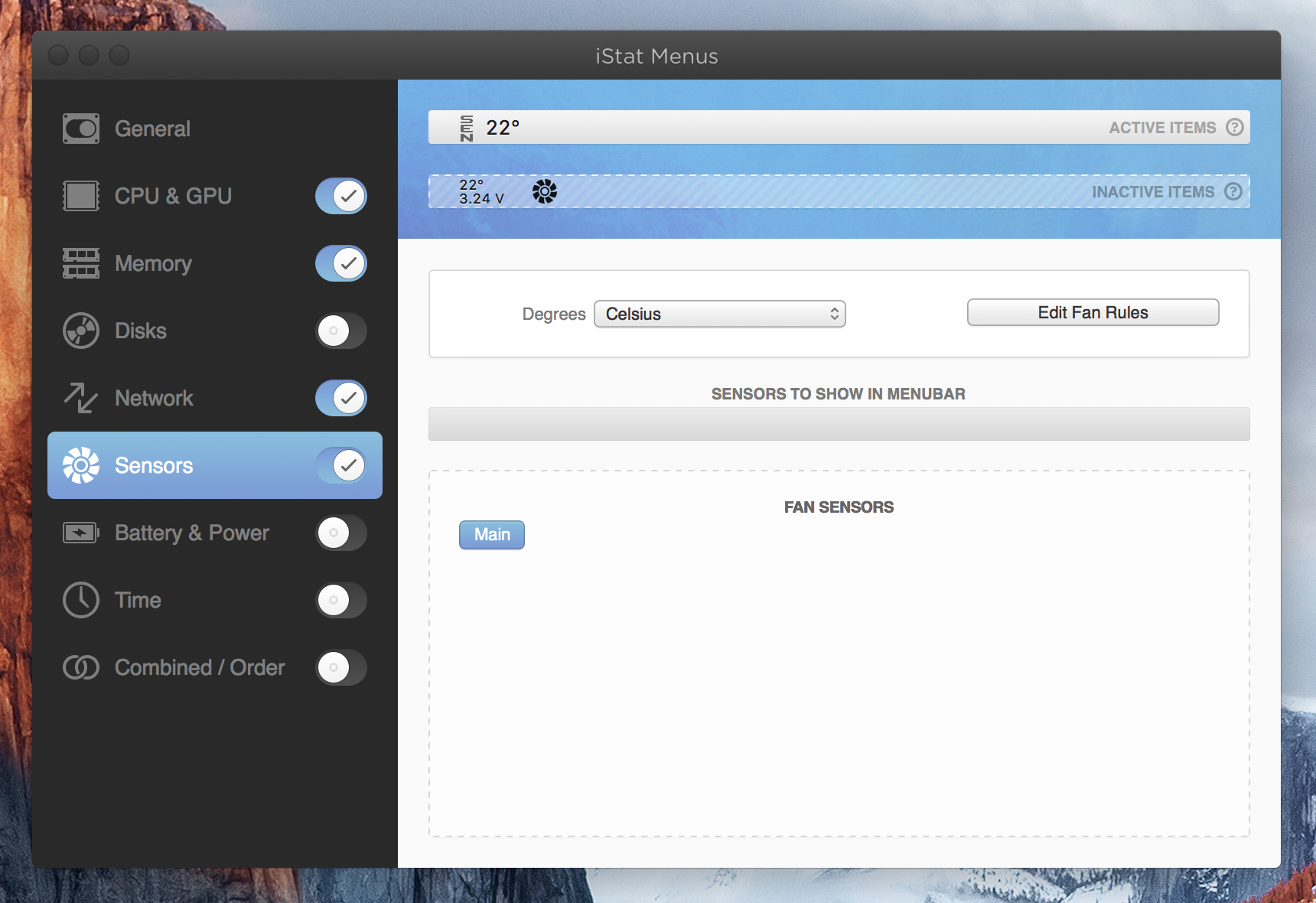
Task: Go to the Time section
Action: pyautogui.click(x=138, y=600)
